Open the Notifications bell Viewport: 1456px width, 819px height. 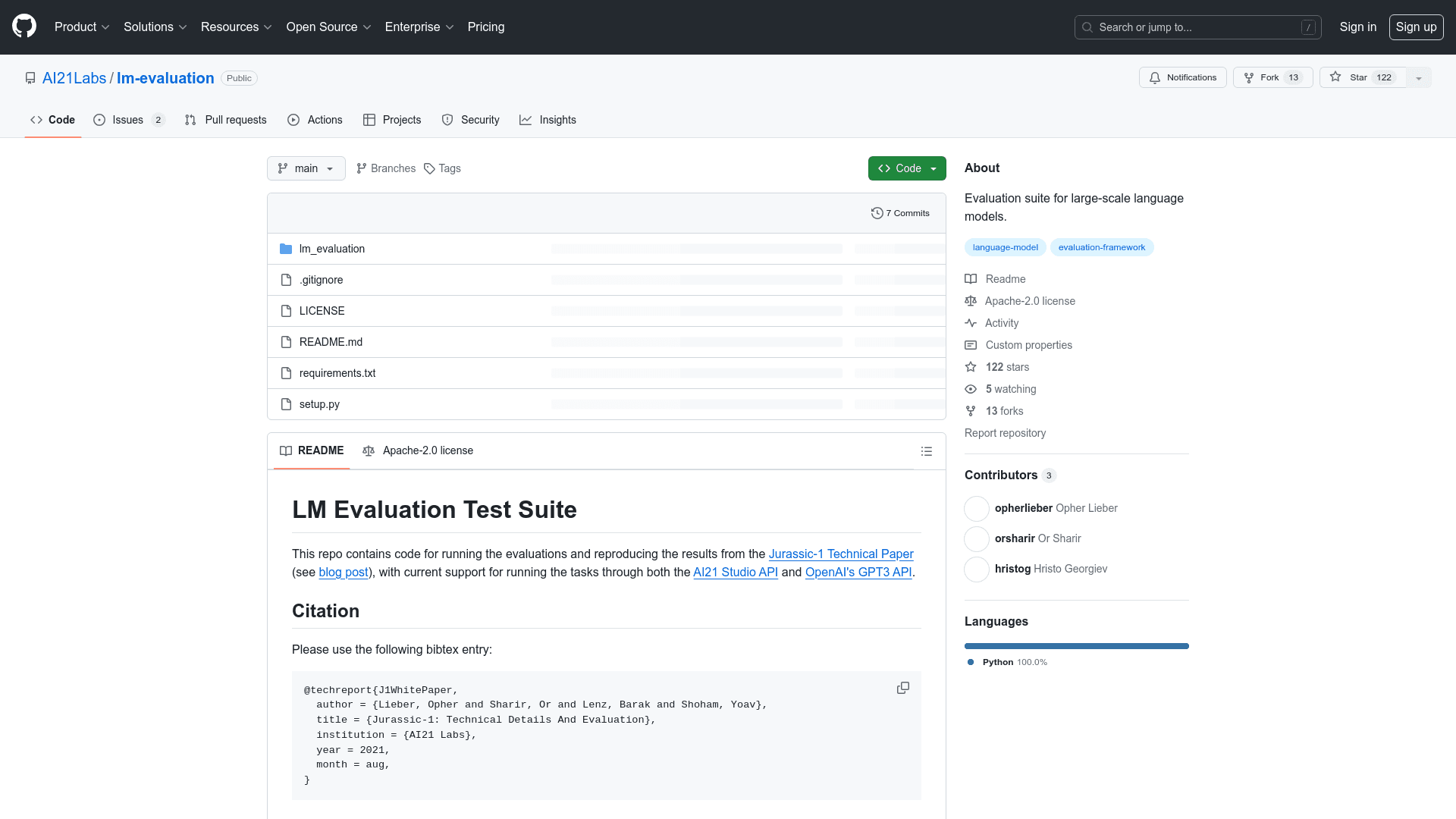click(1155, 77)
